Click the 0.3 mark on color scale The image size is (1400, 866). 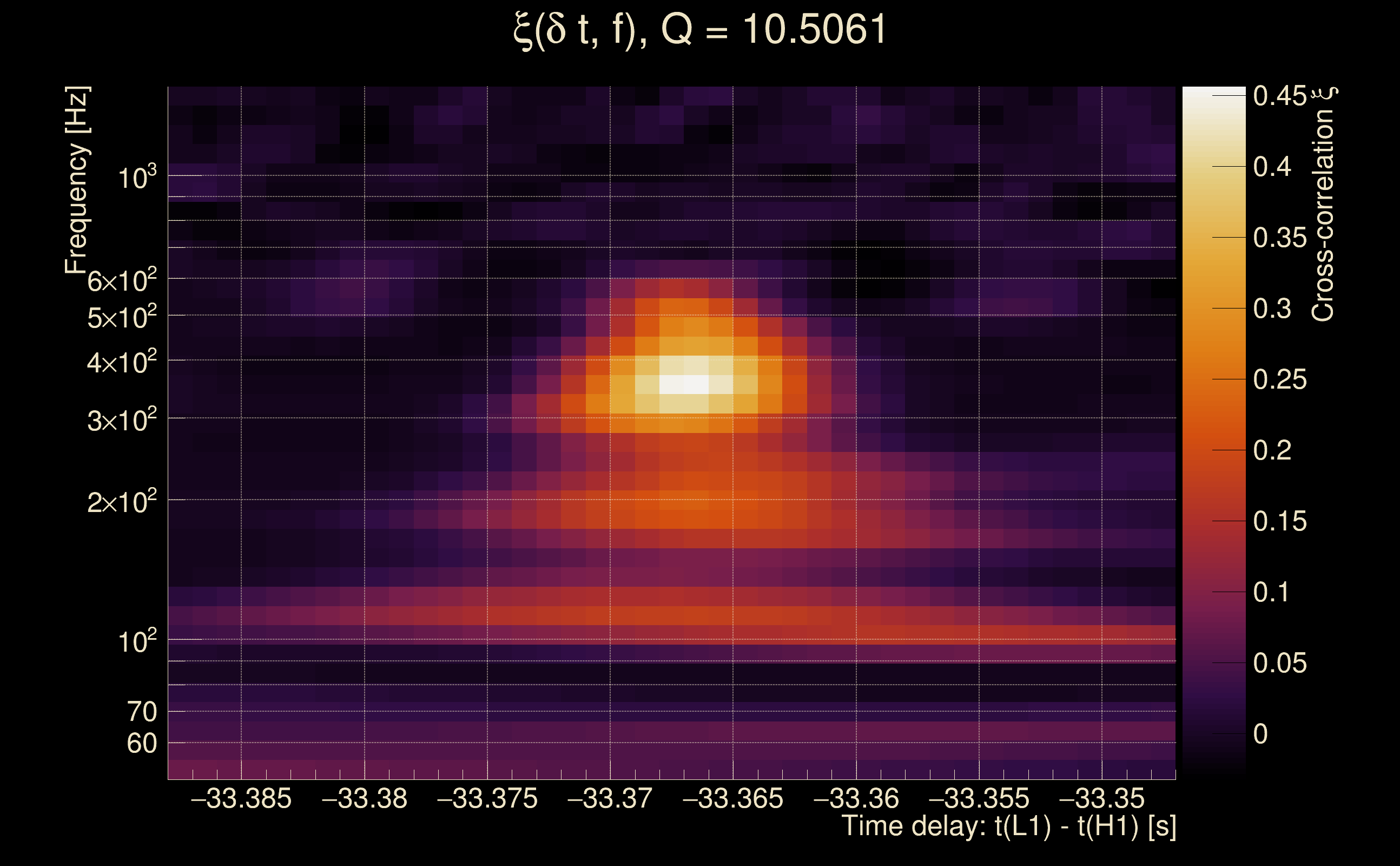1272,309
